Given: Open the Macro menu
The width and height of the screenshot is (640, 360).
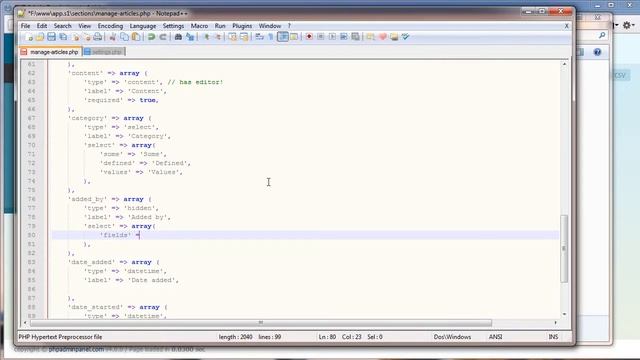Looking at the screenshot, I should pos(199,26).
